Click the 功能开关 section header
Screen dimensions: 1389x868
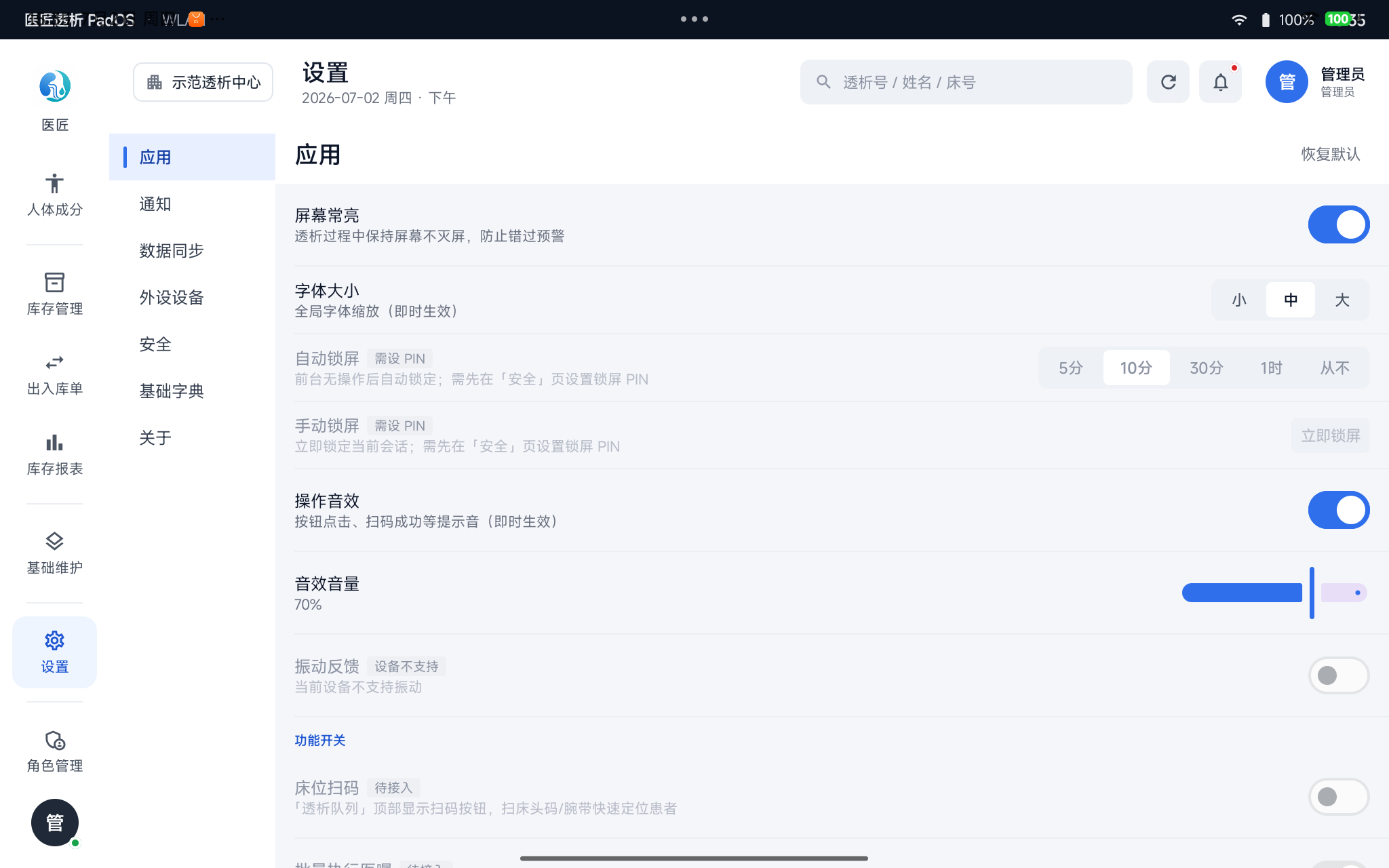pos(320,741)
